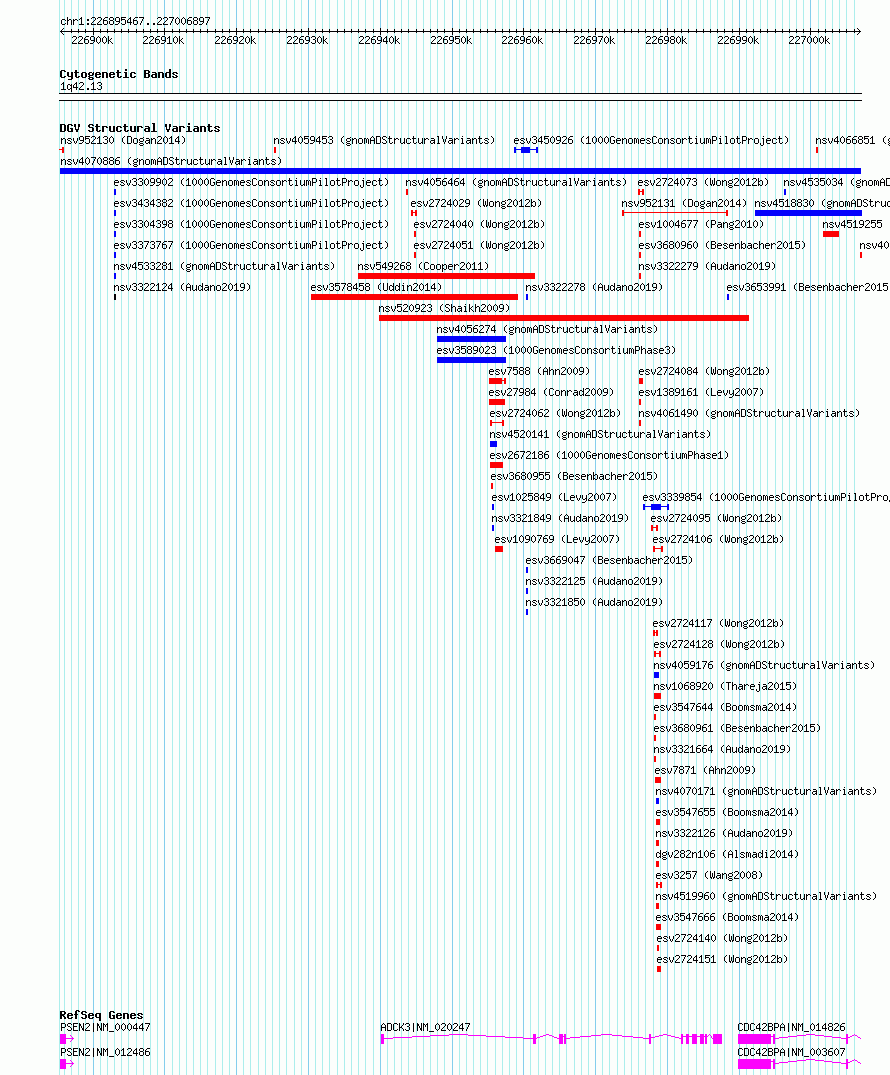This screenshot has height=1075, width=890.
Task: Select esv1004677 (Pang2010) variant
Action: point(701,224)
